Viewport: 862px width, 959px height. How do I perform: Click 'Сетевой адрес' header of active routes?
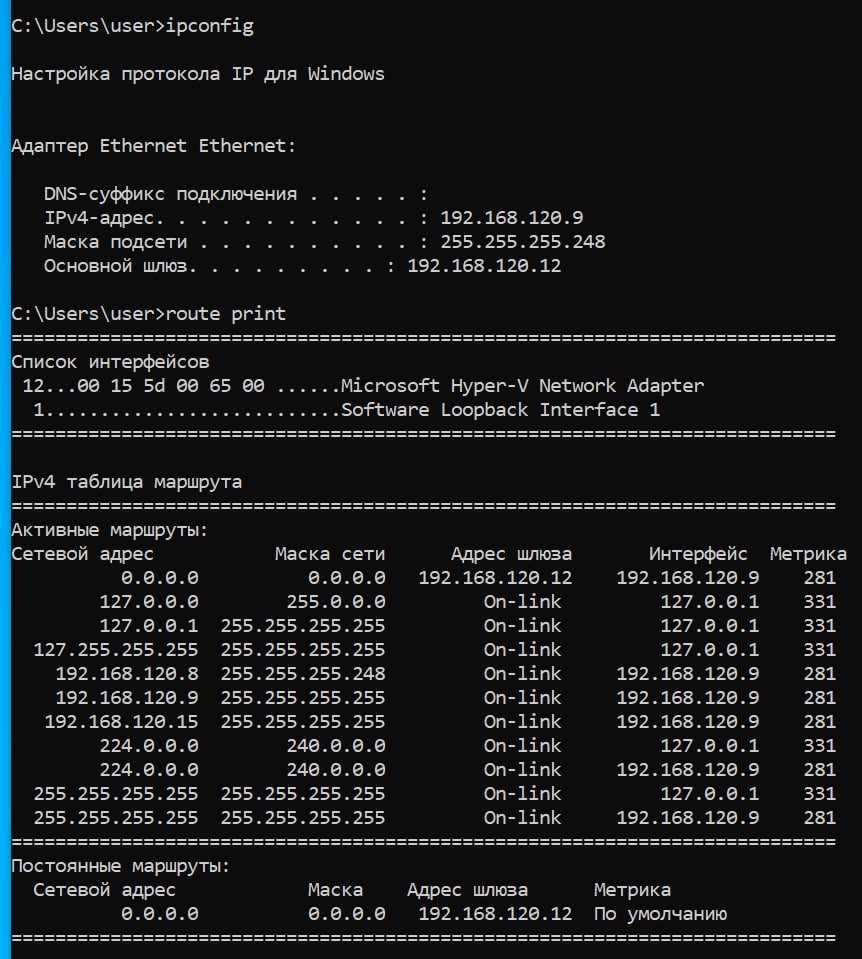click(x=83, y=554)
